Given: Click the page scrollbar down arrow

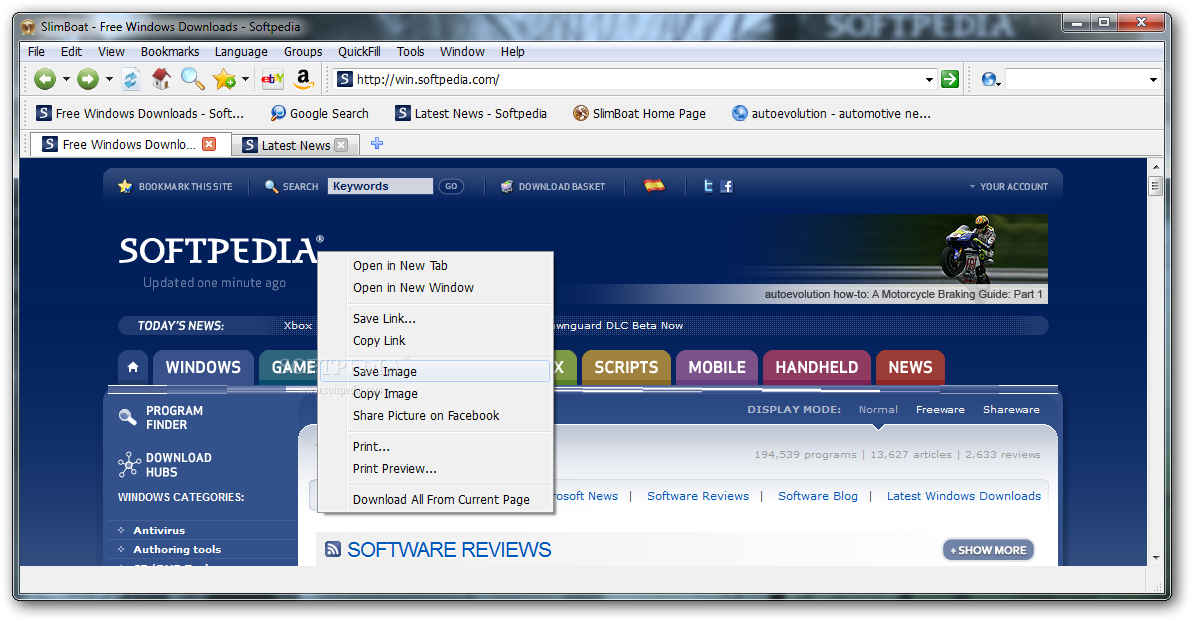Looking at the screenshot, I should (1156, 557).
